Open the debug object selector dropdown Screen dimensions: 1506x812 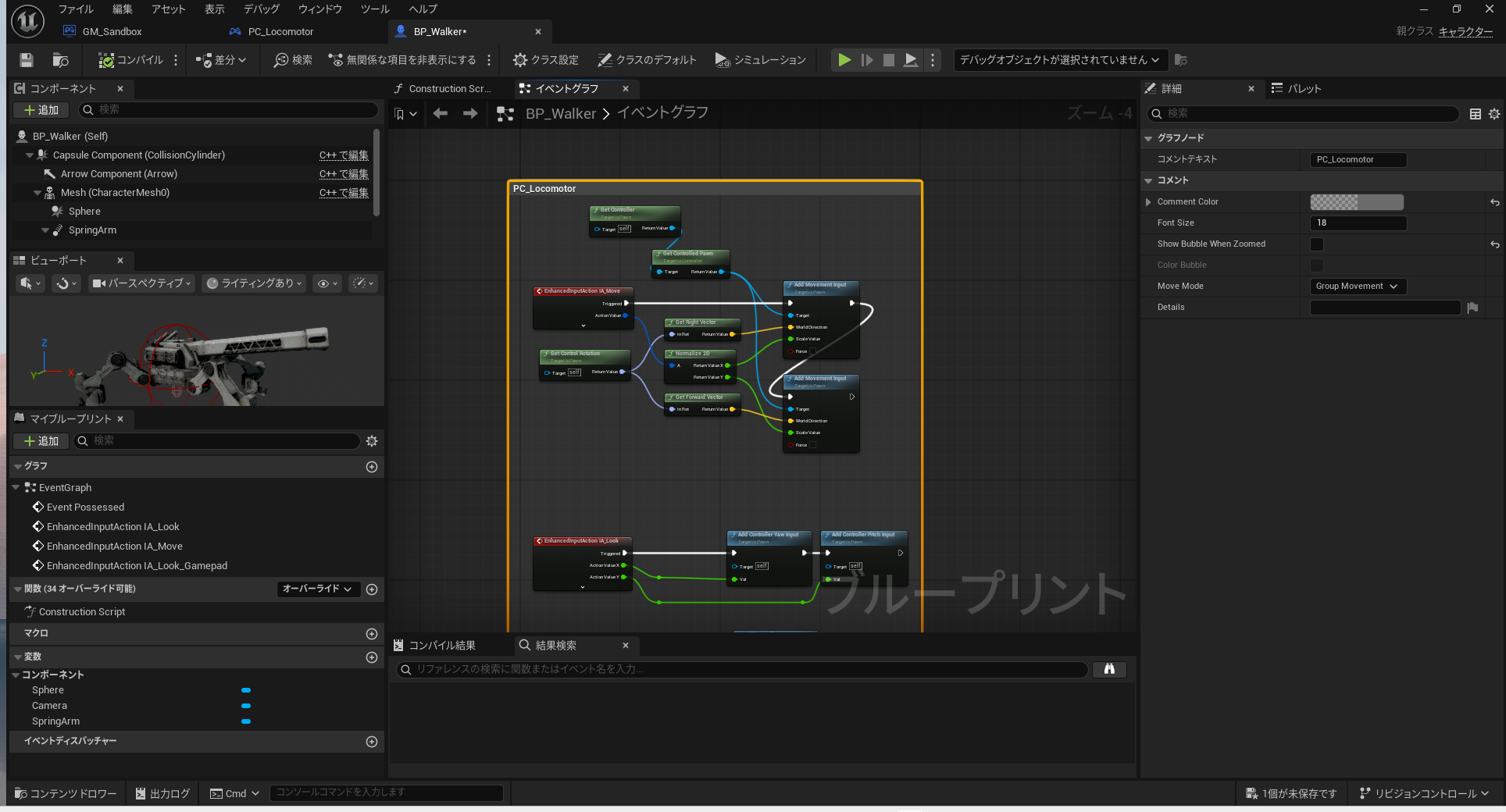click(1059, 60)
